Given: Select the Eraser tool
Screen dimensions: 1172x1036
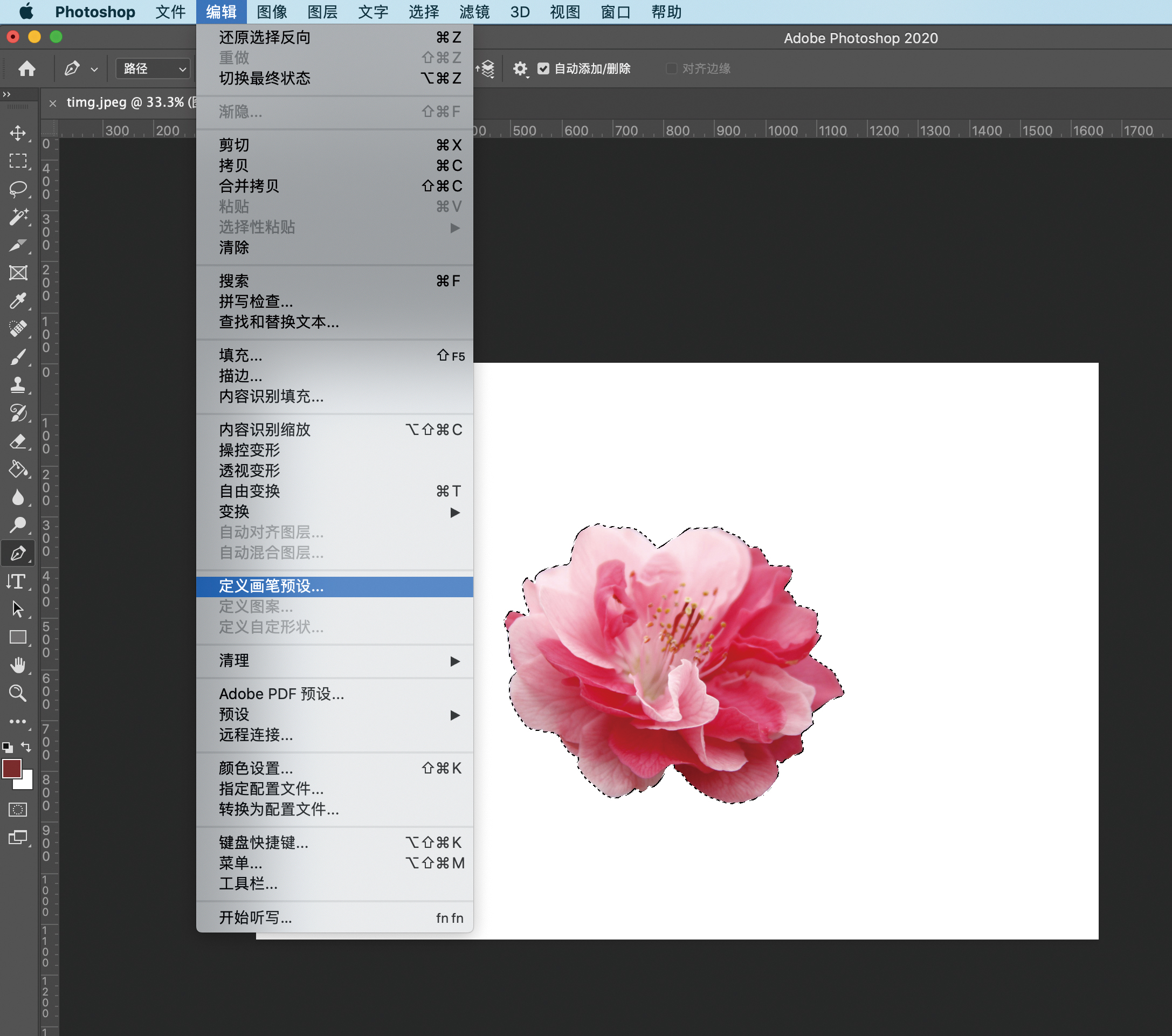Looking at the screenshot, I should pyautogui.click(x=18, y=441).
